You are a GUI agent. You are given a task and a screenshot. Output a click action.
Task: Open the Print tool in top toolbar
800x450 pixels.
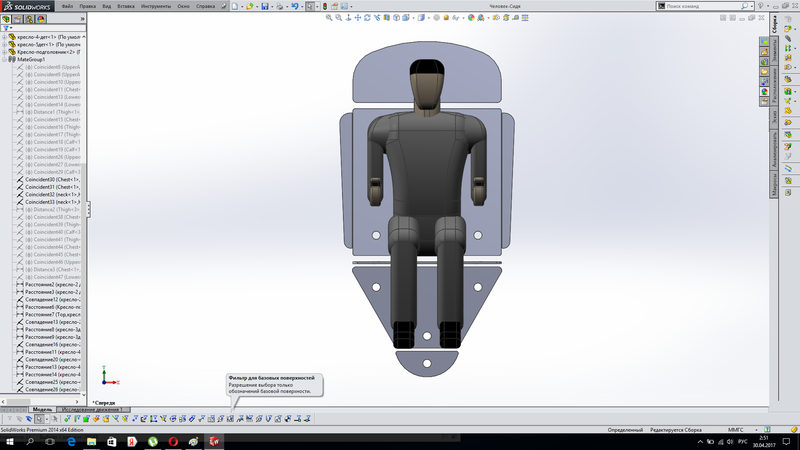click(x=281, y=6)
